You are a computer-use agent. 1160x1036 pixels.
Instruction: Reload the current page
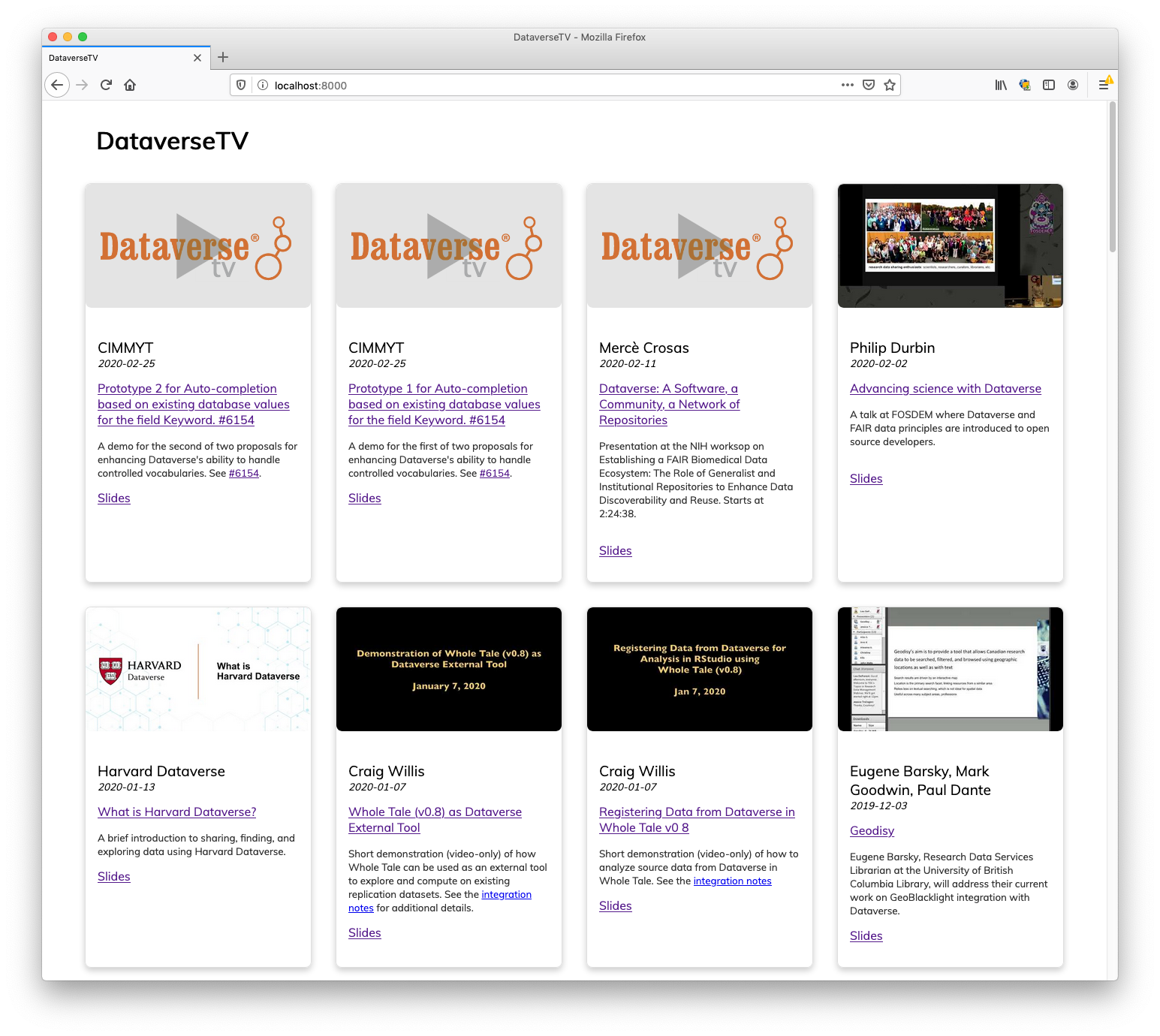click(106, 85)
